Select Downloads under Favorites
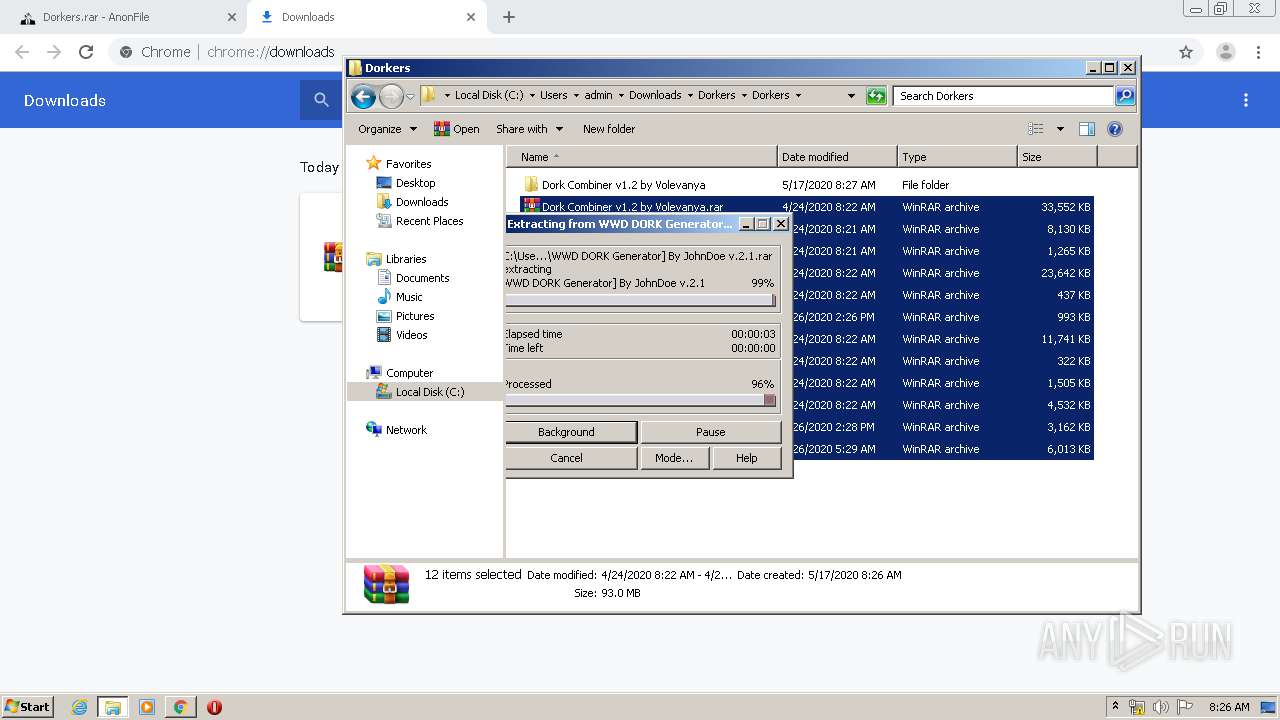The image size is (1280, 720). click(412, 202)
